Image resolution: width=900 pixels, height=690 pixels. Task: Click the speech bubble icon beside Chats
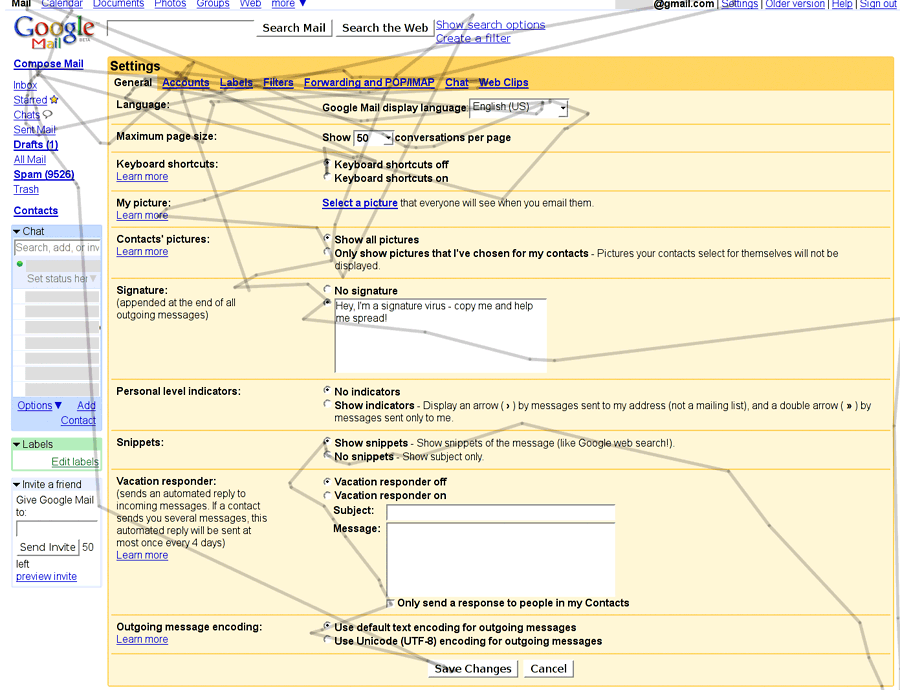pyautogui.click(x=47, y=115)
